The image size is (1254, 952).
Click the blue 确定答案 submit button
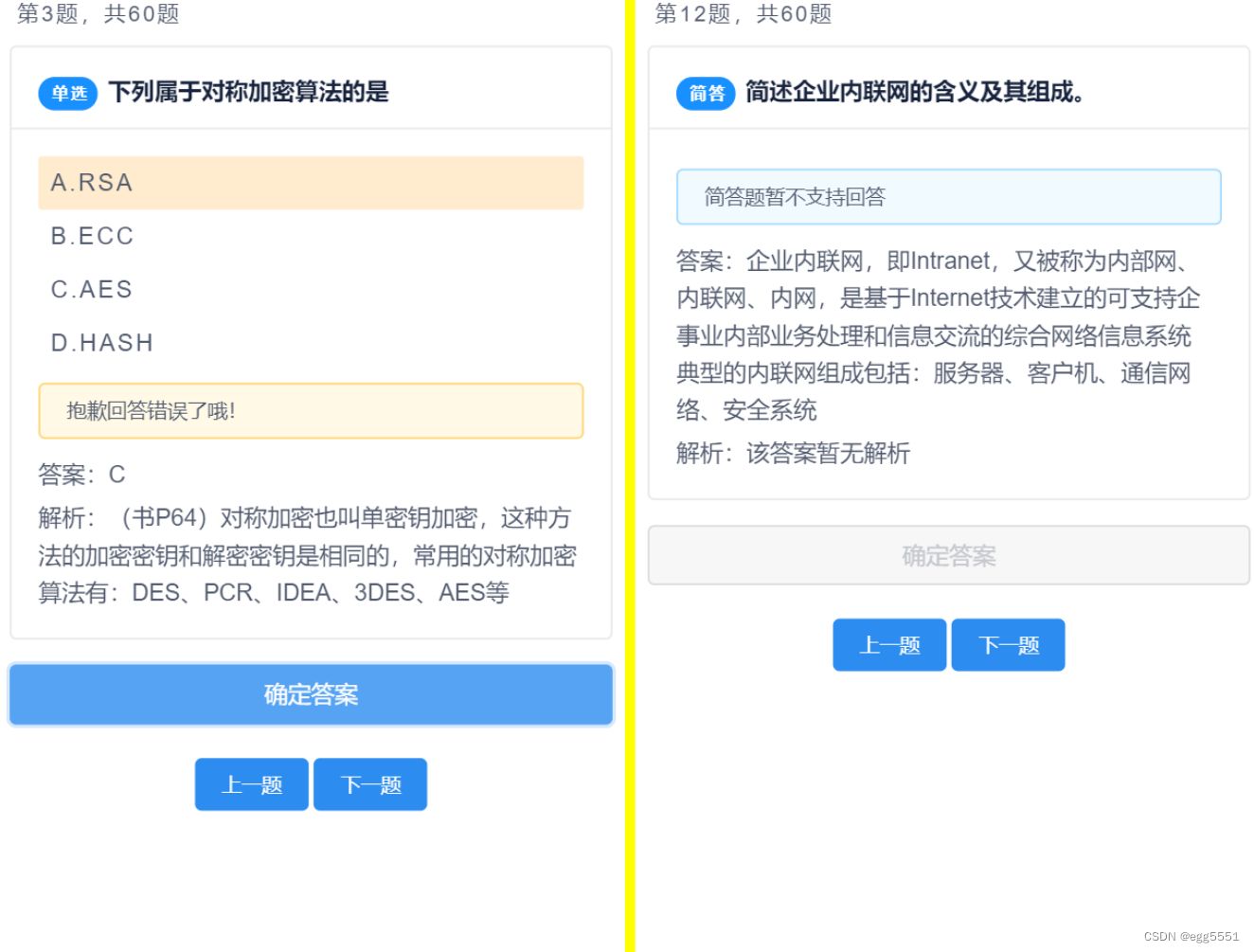click(310, 694)
